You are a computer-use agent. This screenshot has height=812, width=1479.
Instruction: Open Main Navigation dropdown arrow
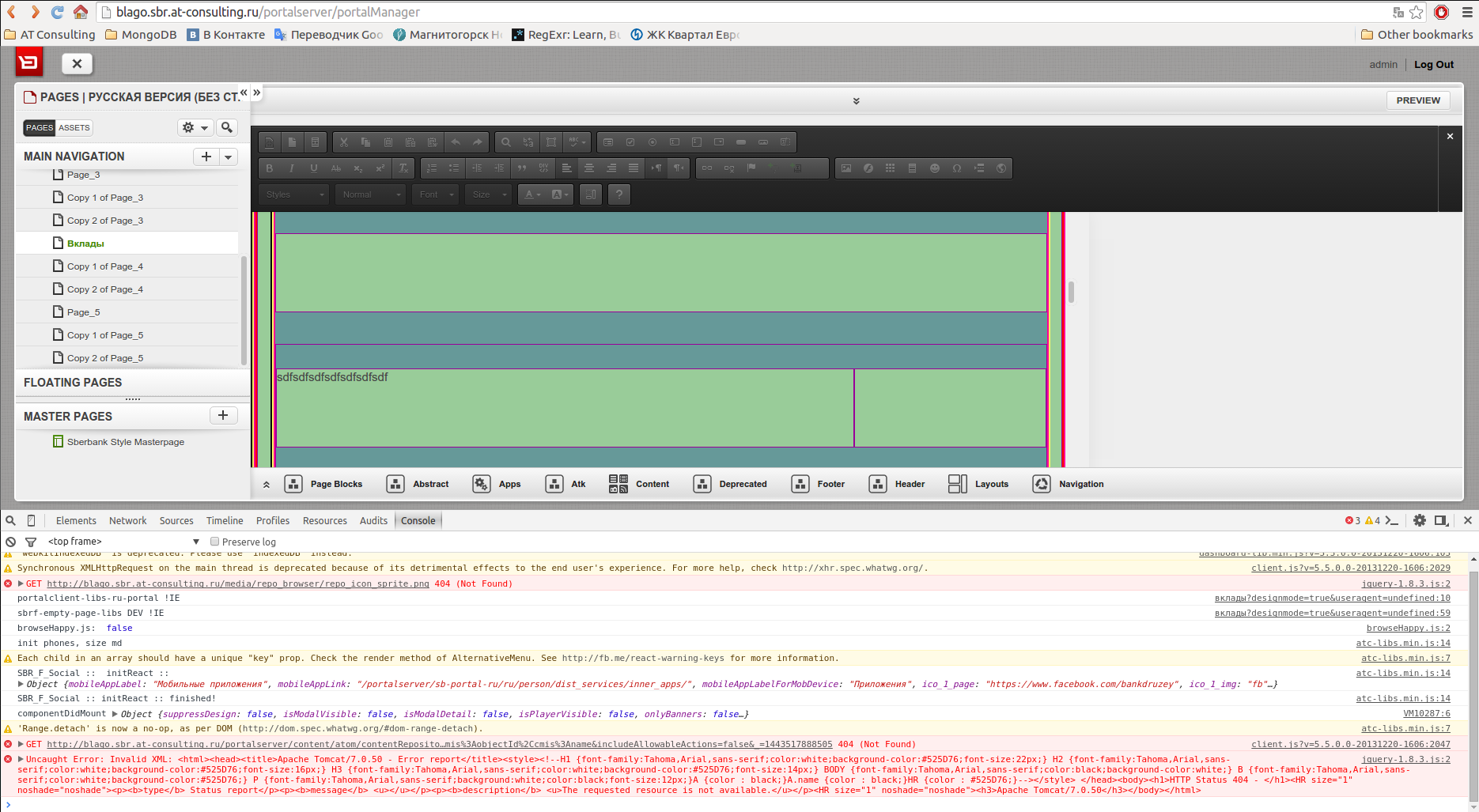(x=229, y=157)
